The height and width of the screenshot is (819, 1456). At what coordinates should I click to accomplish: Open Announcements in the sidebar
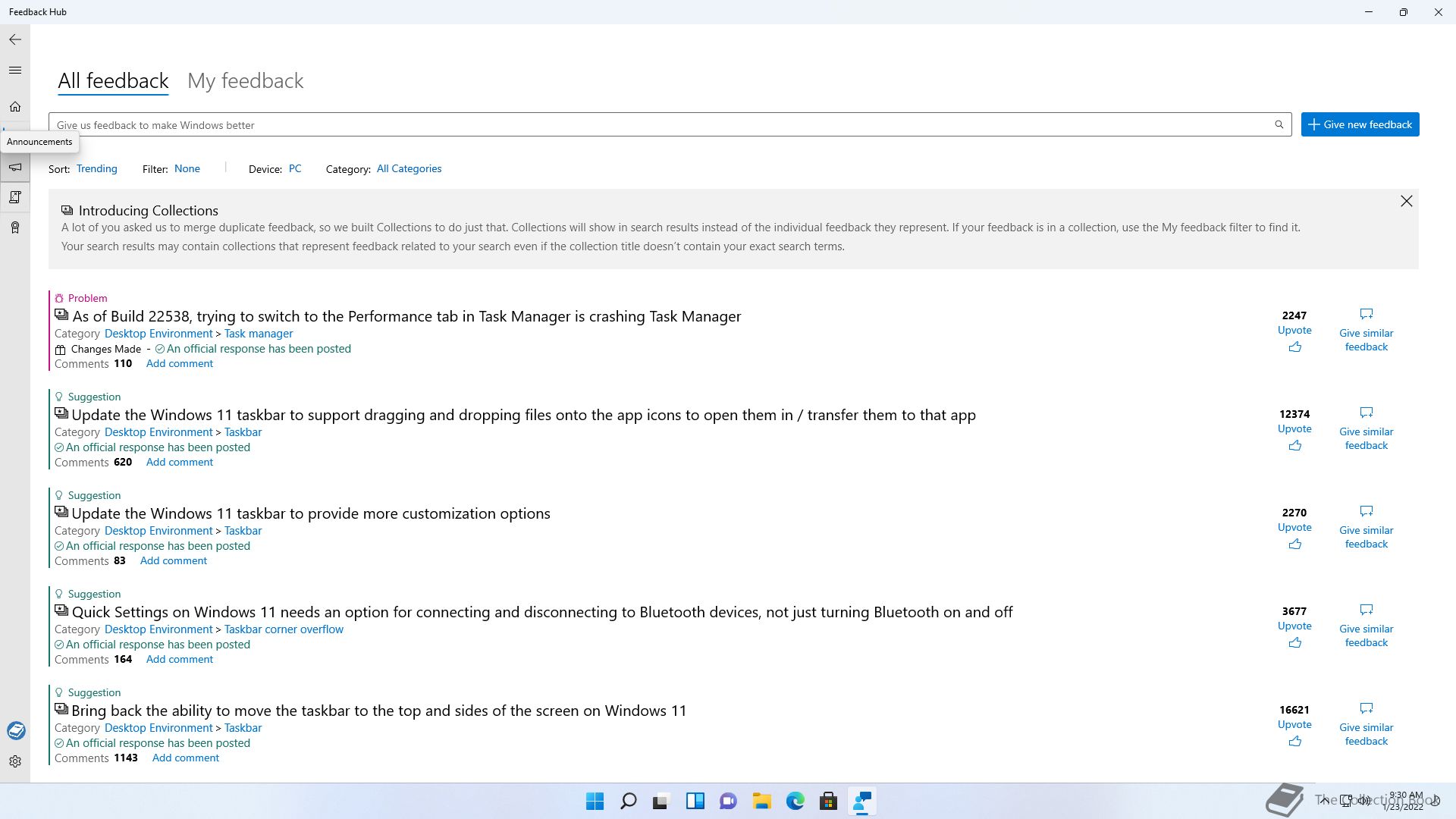15,167
